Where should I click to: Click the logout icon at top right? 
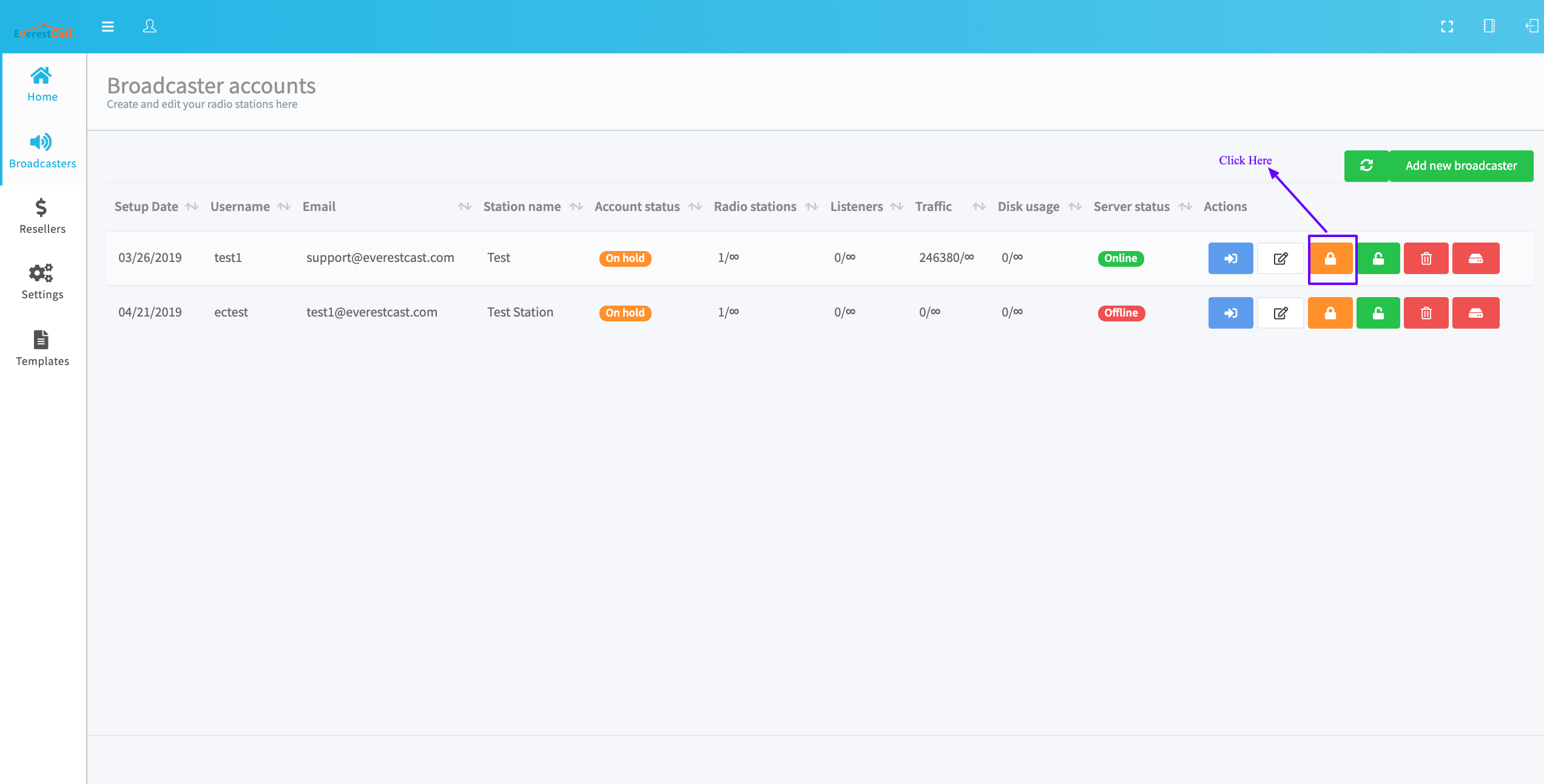1531,26
